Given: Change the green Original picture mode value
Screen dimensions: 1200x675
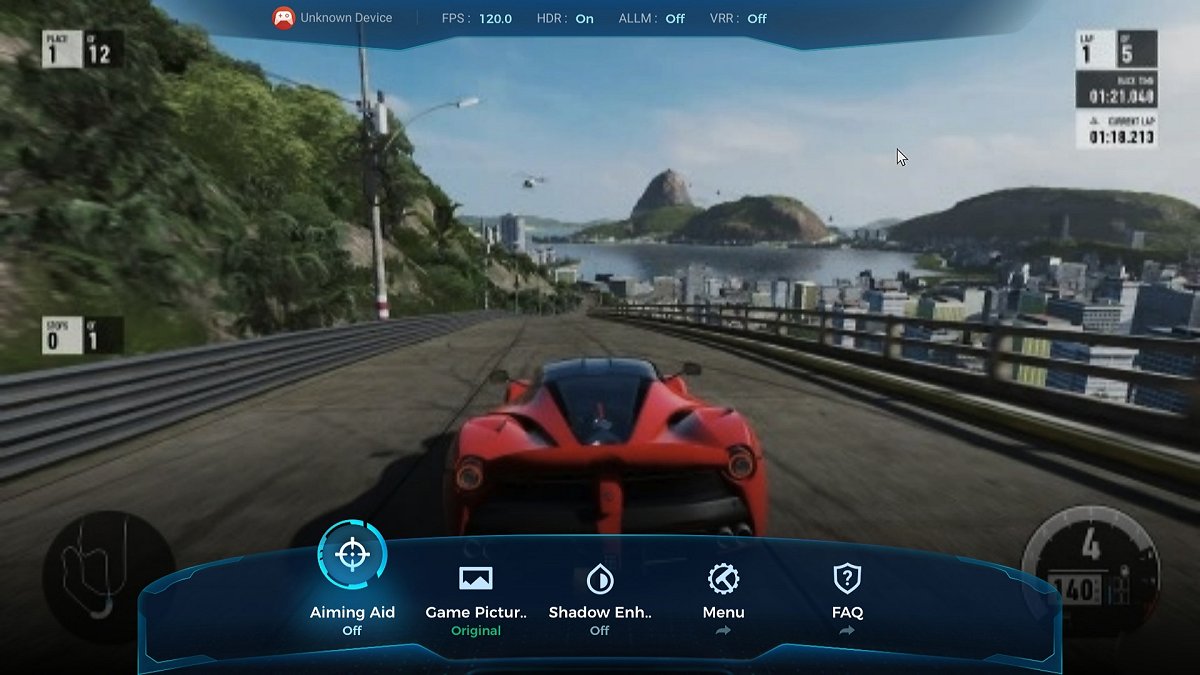Looking at the screenshot, I should [x=476, y=631].
